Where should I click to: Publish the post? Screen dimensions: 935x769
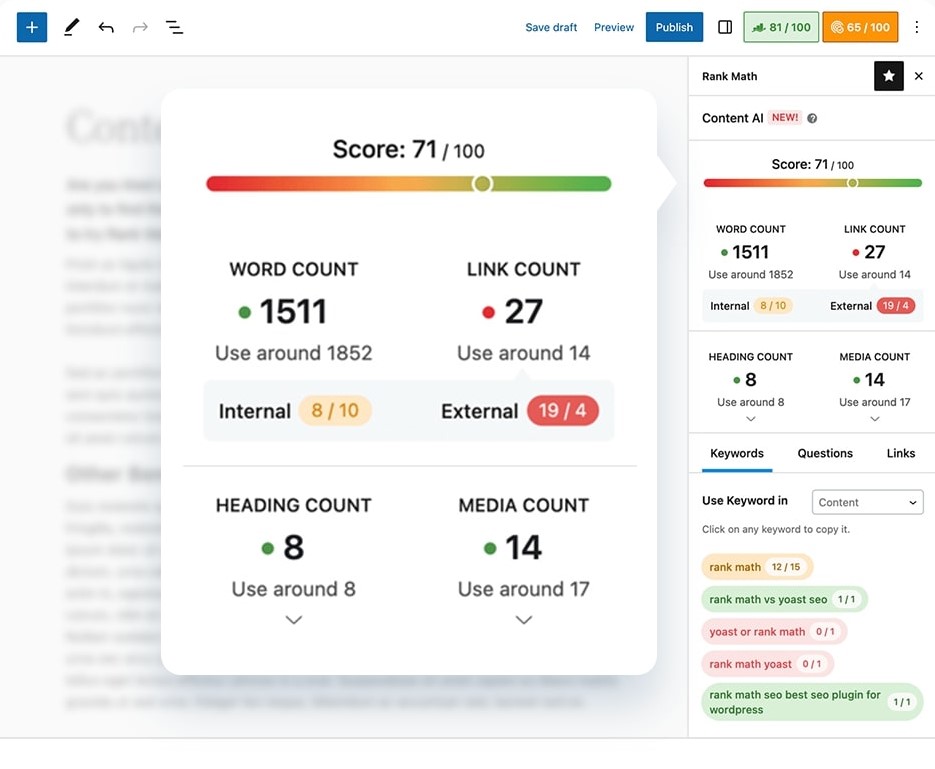(674, 27)
